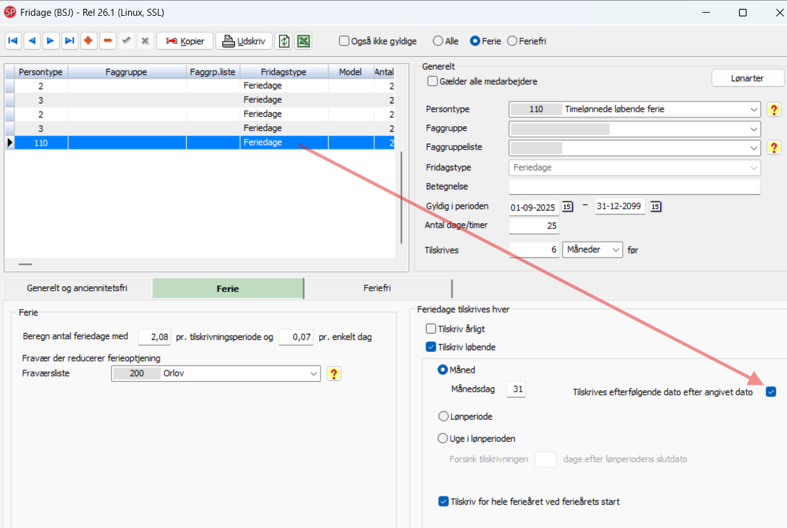Go to previous record arrow
787x528 pixels.
(x=32, y=41)
